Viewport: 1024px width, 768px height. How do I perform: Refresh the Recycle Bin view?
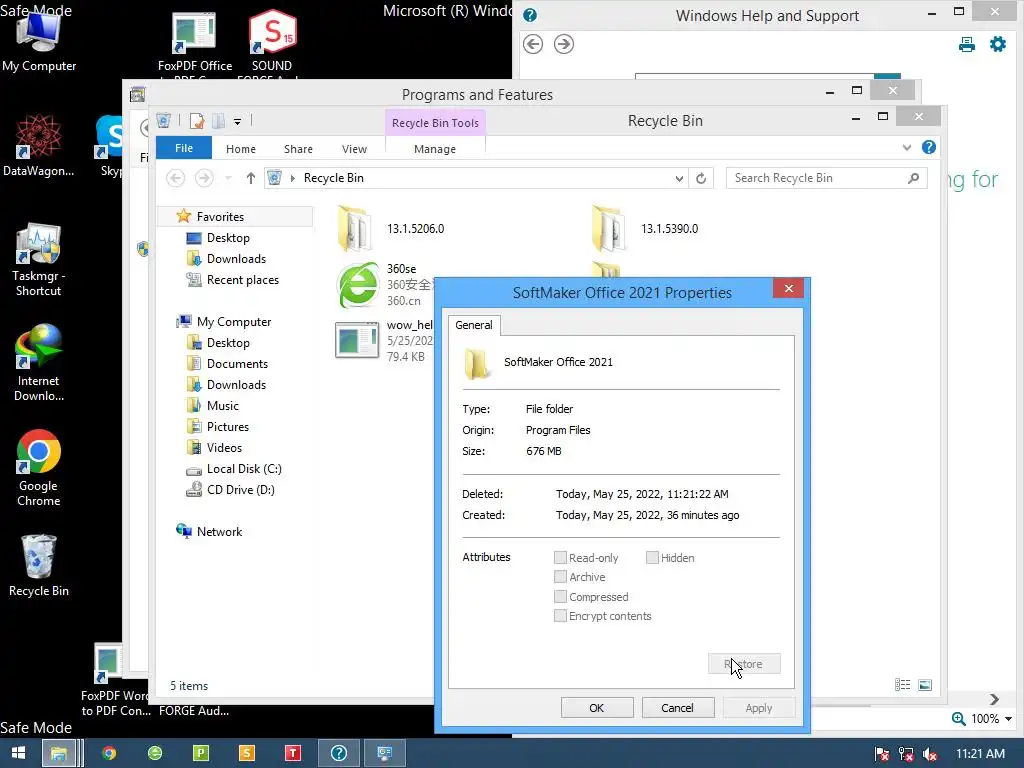click(x=701, y=178)
